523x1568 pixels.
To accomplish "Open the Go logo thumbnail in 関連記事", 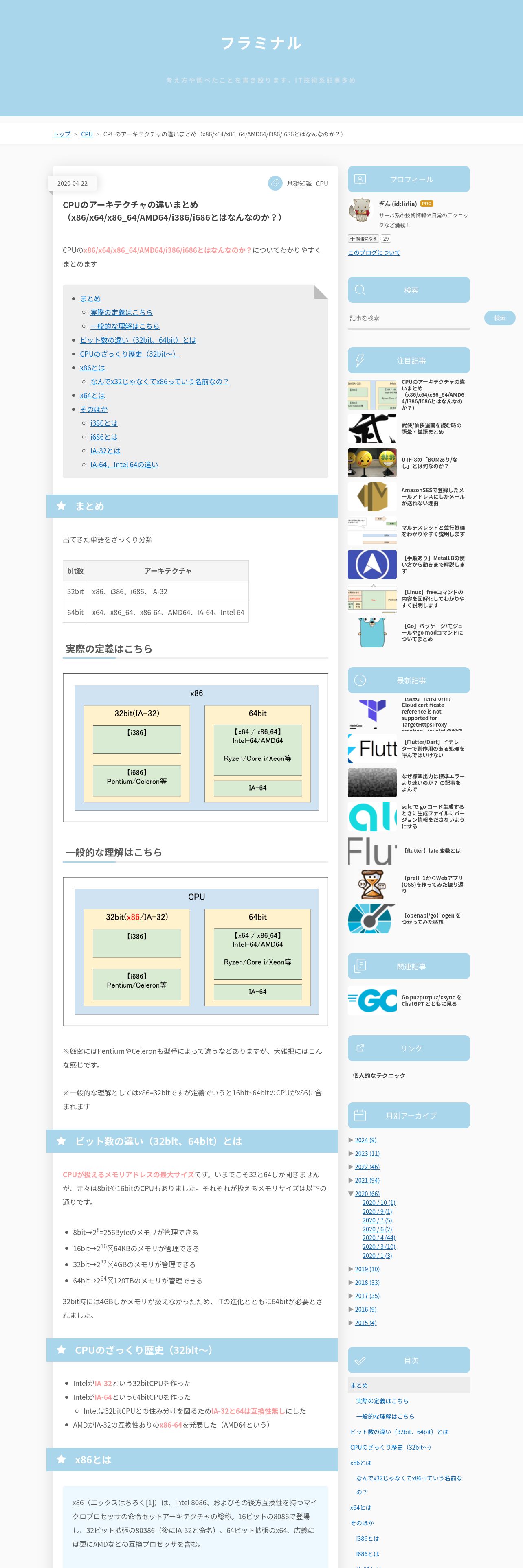I will pyautogui.click(x=372, y=1000).
